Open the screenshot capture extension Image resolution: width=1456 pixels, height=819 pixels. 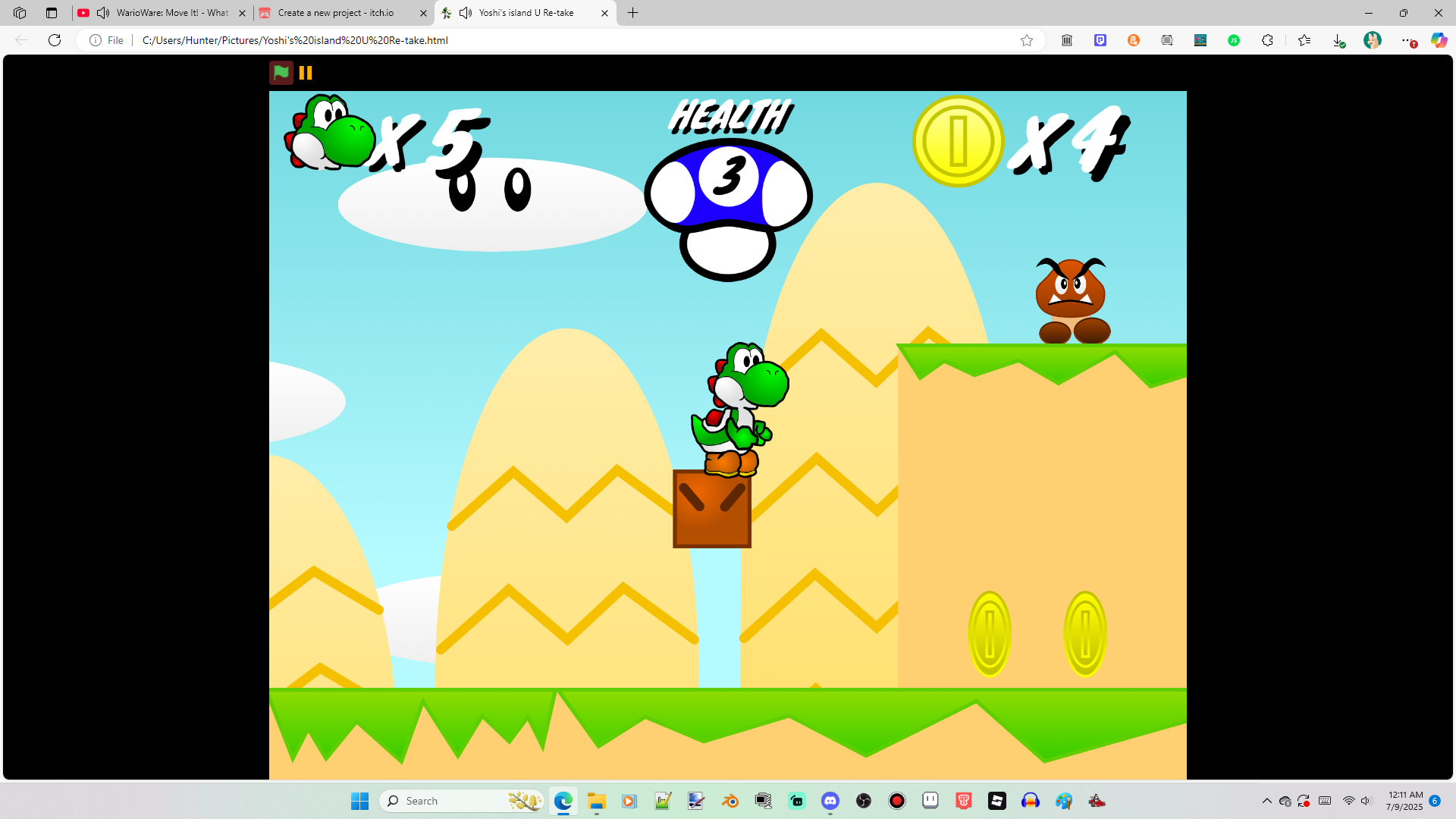coord(1167,40)
